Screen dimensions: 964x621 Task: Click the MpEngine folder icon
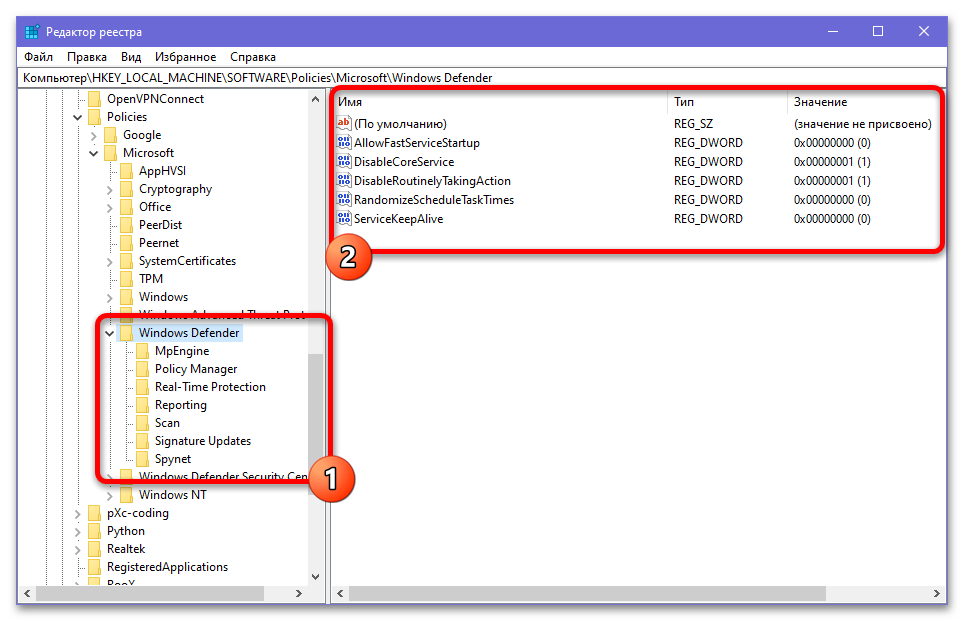click(143, 351)
